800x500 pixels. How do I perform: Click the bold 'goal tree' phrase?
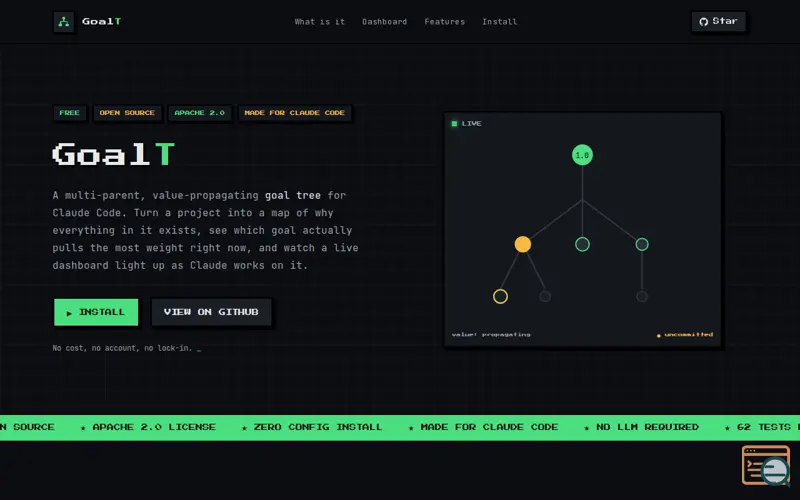pyautogui.click(x=293, y=195)
